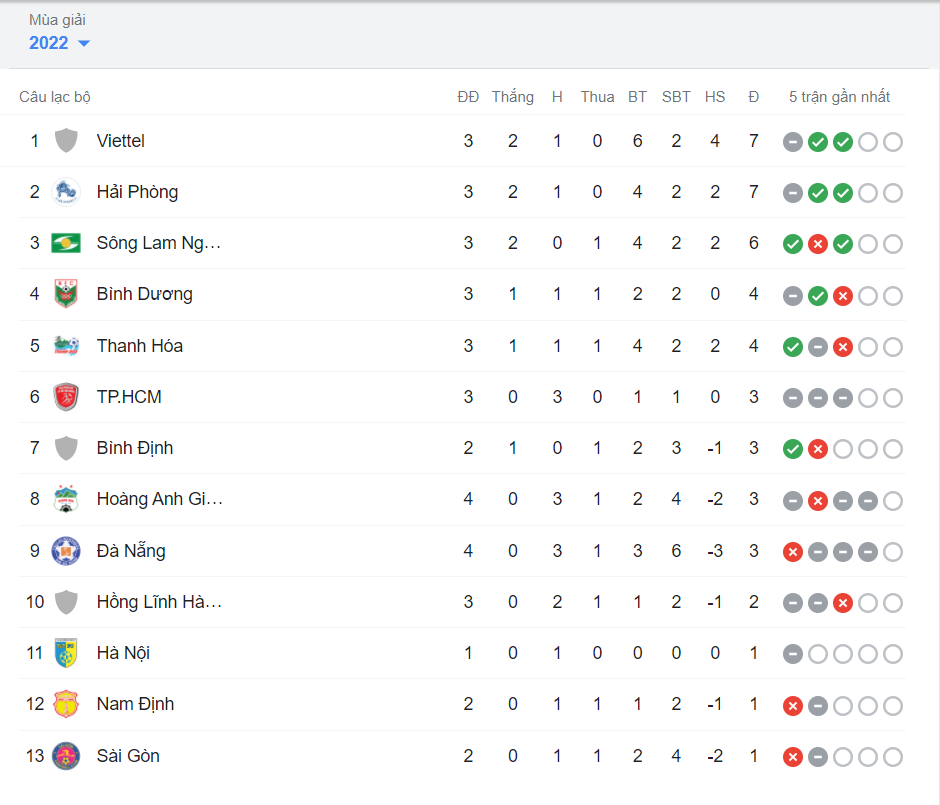Click the Viettel club crest icon
Screen dimensions: 940x805
[x=66, y=141]
